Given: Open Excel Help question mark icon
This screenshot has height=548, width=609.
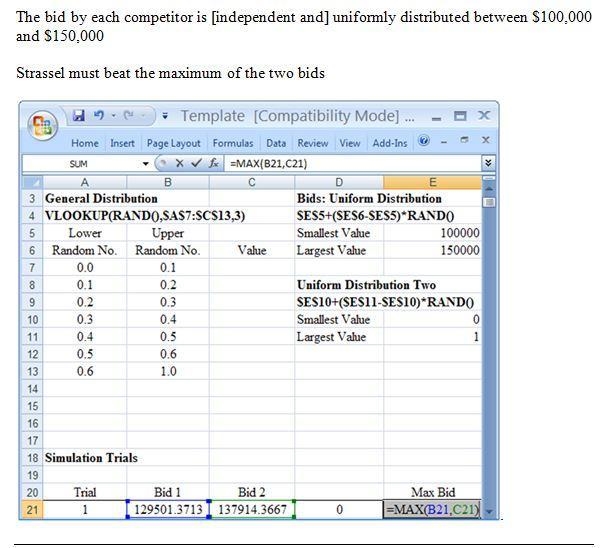Looking at the screenshot, I should coord(424,141).
